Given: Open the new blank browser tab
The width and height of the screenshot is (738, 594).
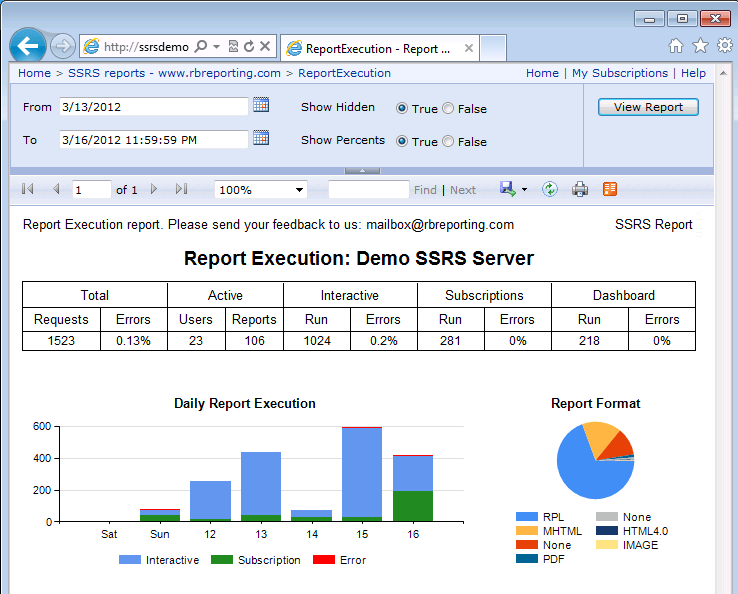Looking at the screenshot, I should tap(493, 48).
